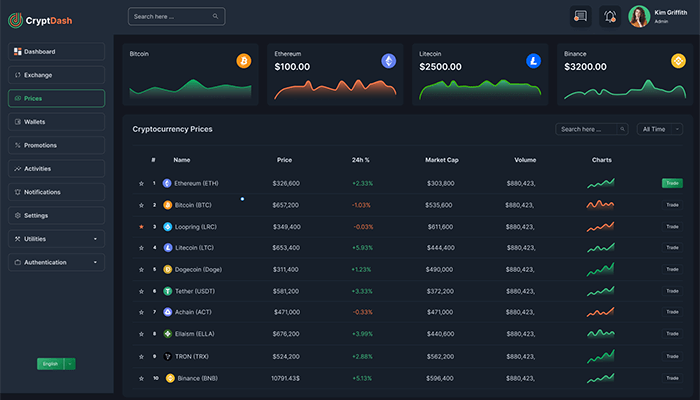Click the Bitcoin card icon
The height and width of the screenshot is (400, 700).
click(x=244, y=61)
